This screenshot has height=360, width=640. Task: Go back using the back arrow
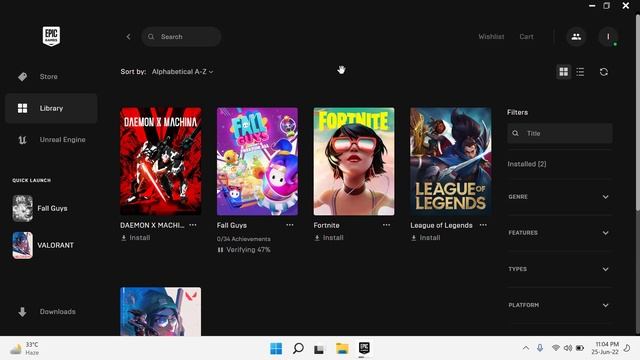(128, 37)
